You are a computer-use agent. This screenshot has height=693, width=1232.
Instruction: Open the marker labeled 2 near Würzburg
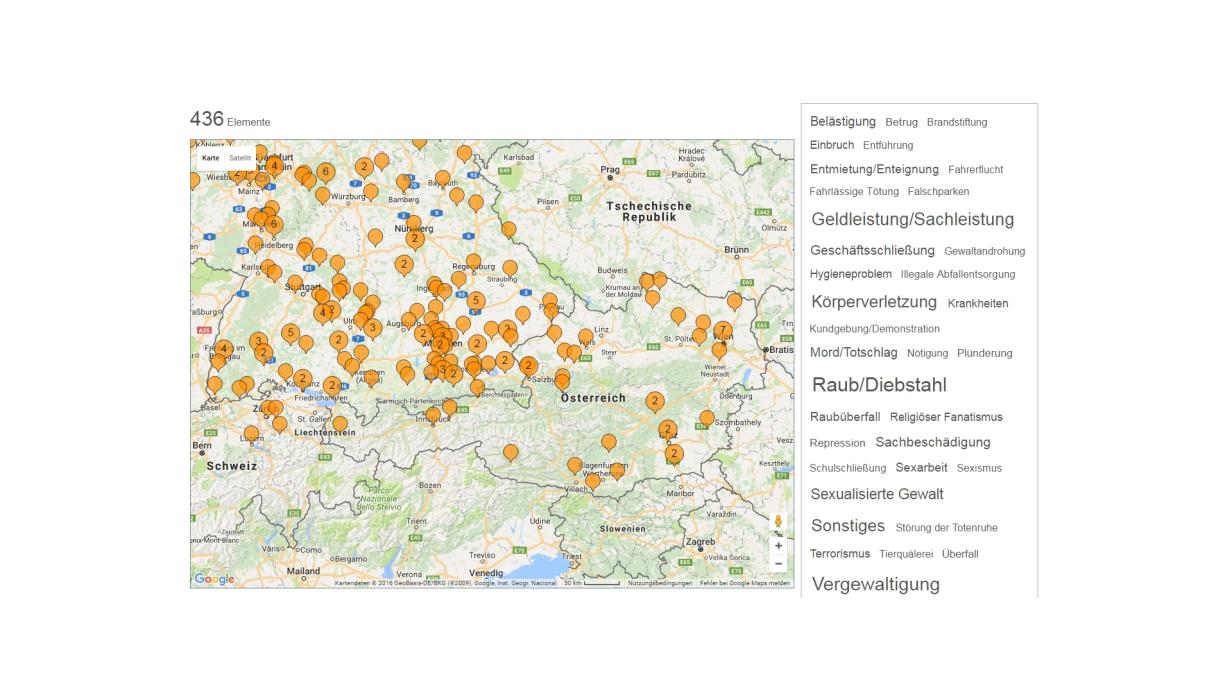364,167
